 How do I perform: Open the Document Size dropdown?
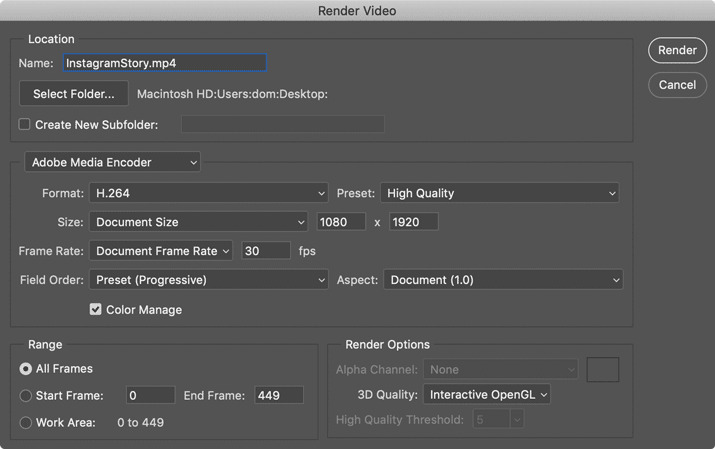(198, 222)
